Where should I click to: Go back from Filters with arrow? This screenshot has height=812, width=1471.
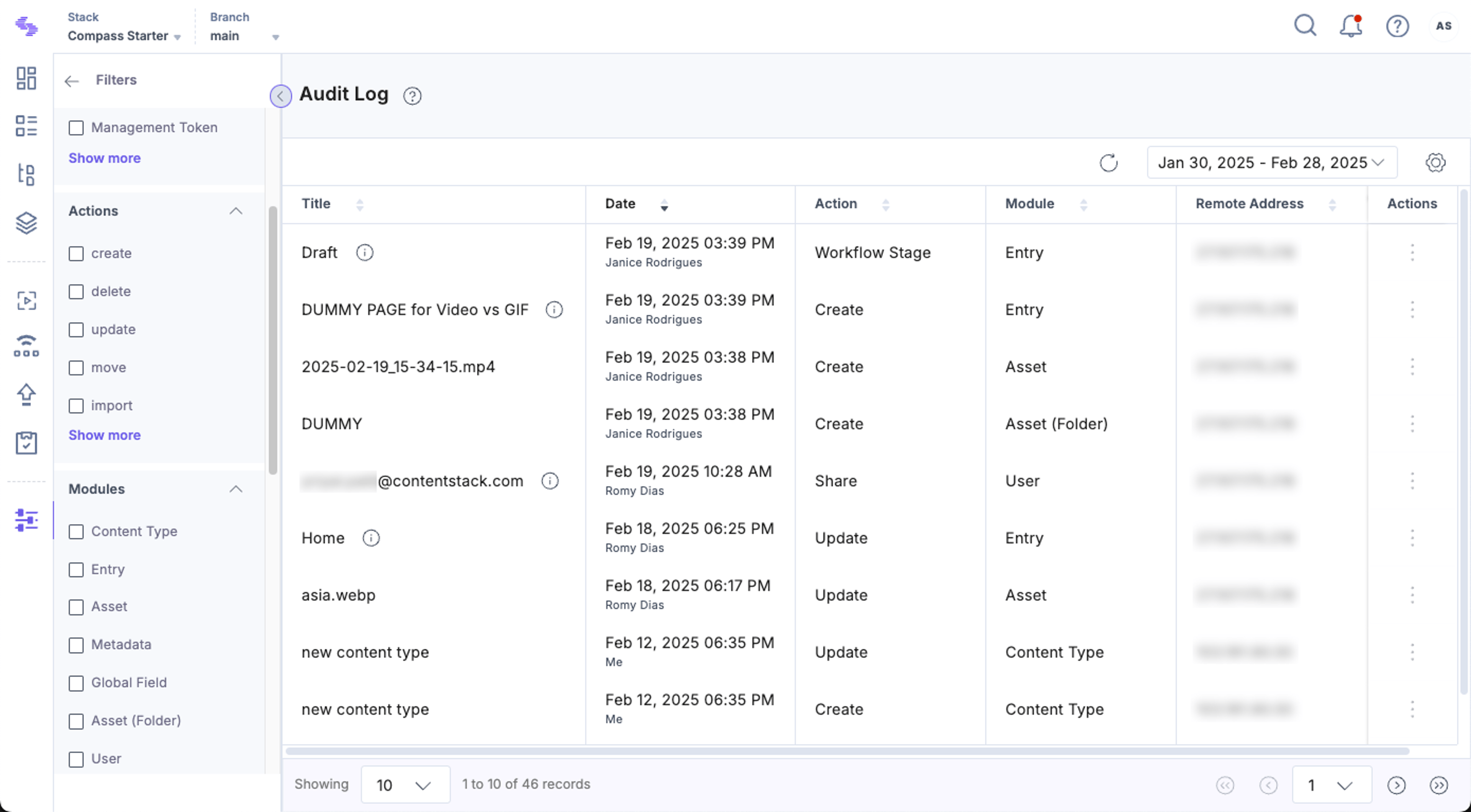[x=71, y=81]
